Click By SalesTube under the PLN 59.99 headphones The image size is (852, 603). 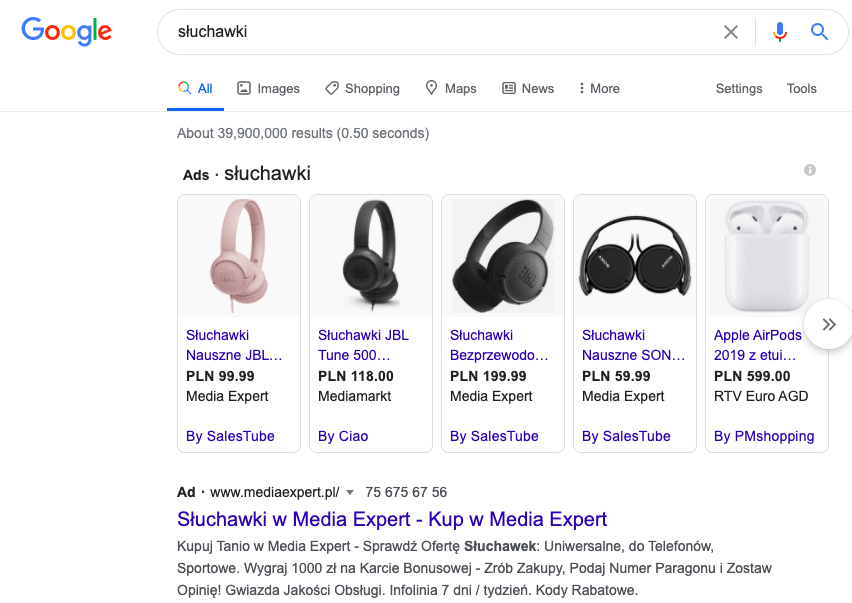pyautogui.click(x=627, y=436)
